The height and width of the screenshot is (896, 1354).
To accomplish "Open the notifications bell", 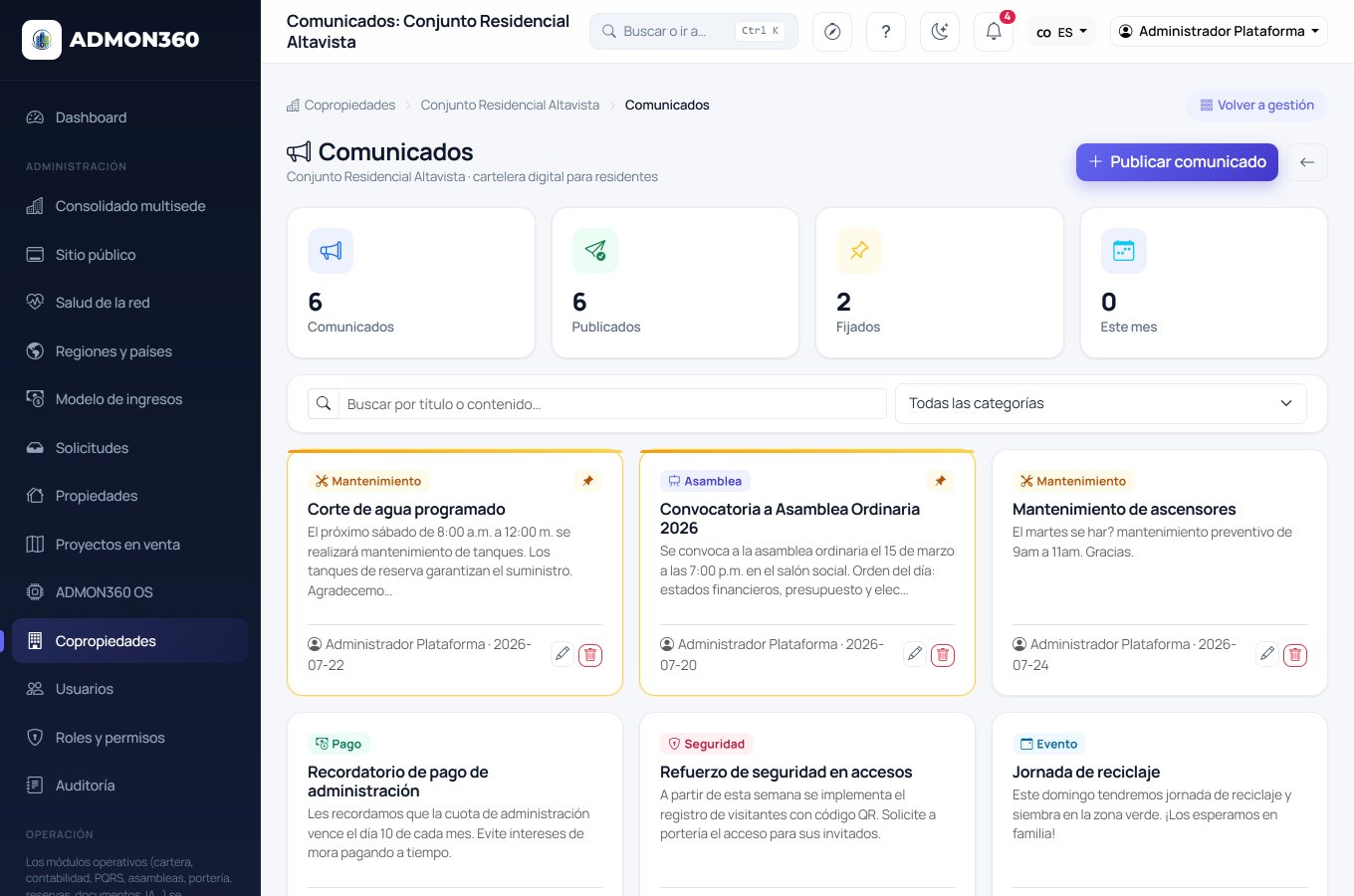I will tap(994, 32).
